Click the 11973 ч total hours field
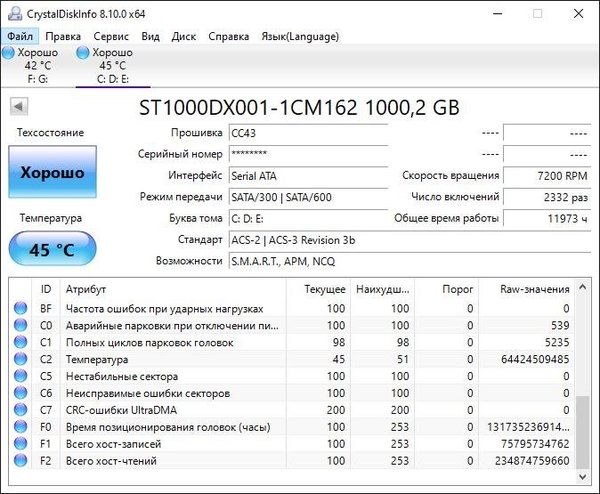This screenshot has height=494, width=600. (547, 219)
